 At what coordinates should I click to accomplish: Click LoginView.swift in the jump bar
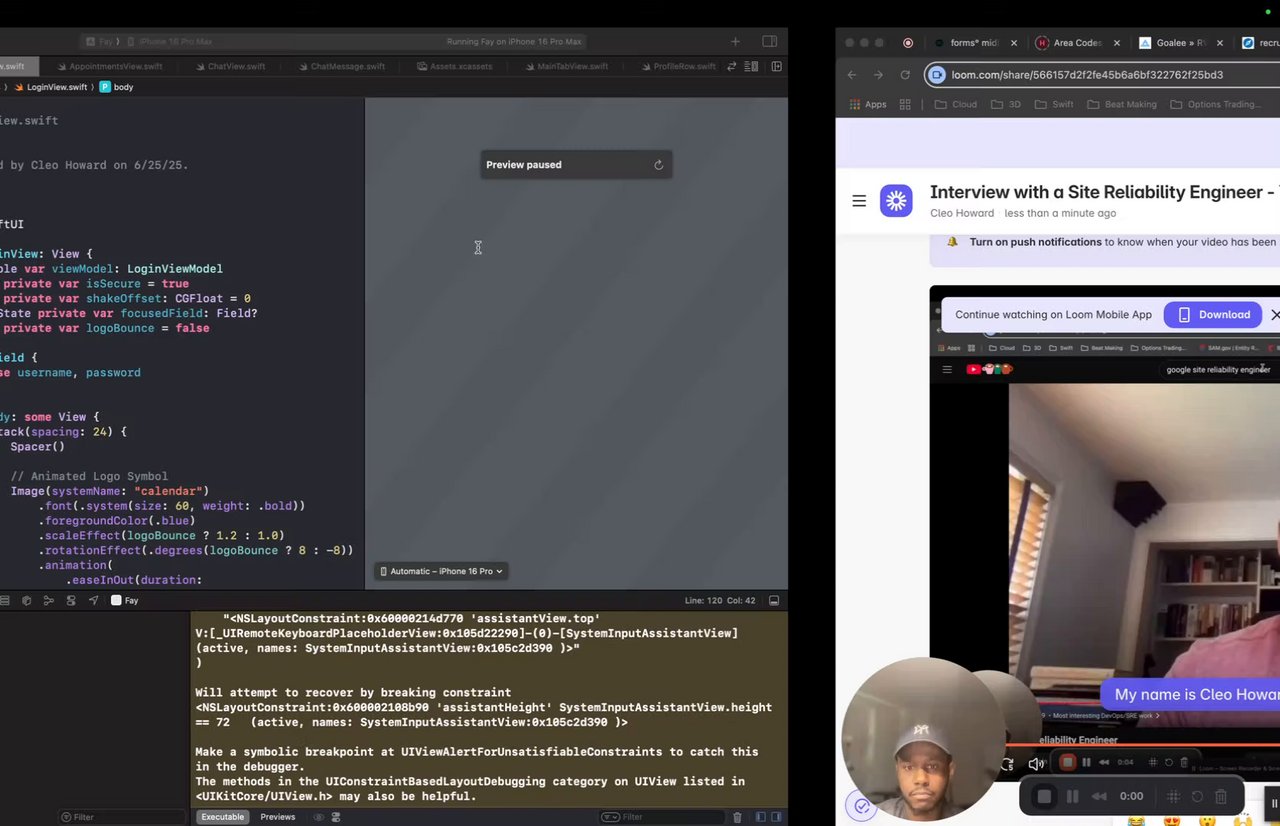point(49,87)
